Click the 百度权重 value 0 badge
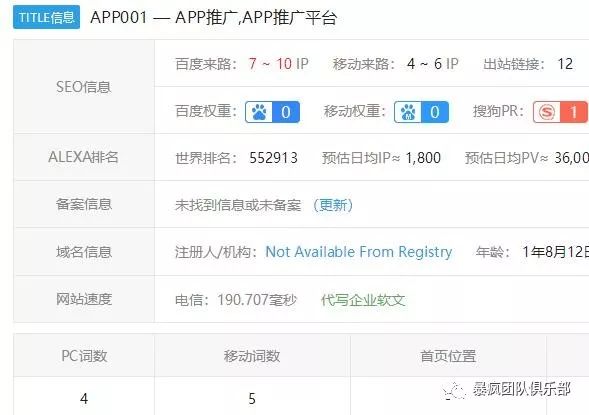This screenshot has width=589, height=415. point(286,112)
